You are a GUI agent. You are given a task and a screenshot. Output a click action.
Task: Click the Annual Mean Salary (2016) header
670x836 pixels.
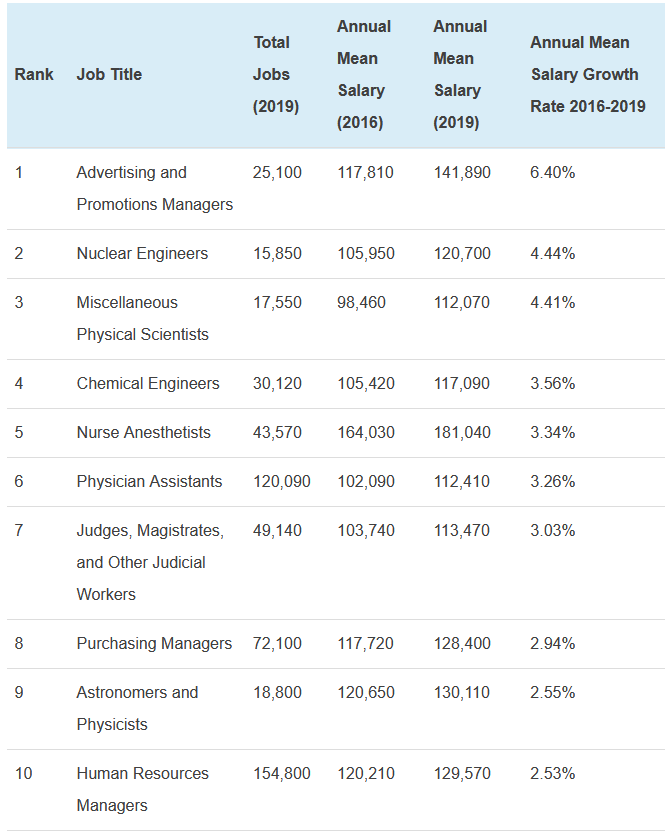click(x=363, y=75)
